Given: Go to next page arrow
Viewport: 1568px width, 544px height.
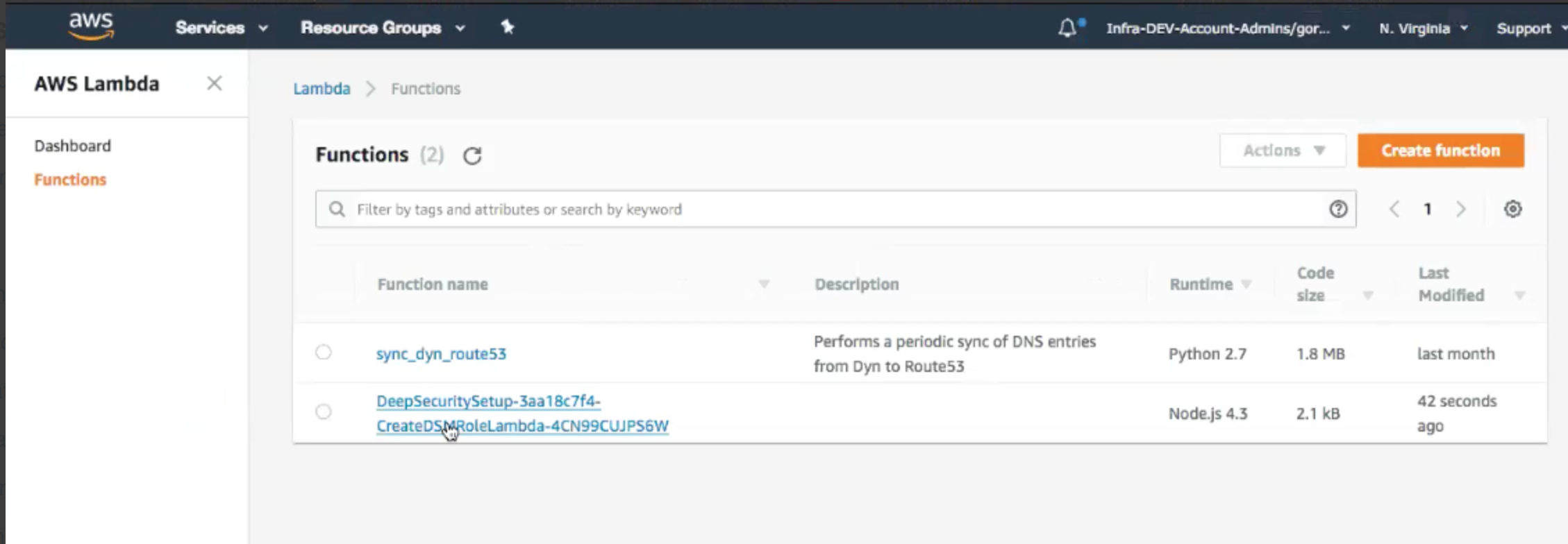Looking at the screenshot, I should pyautogui.click(x=1461, y=209).
